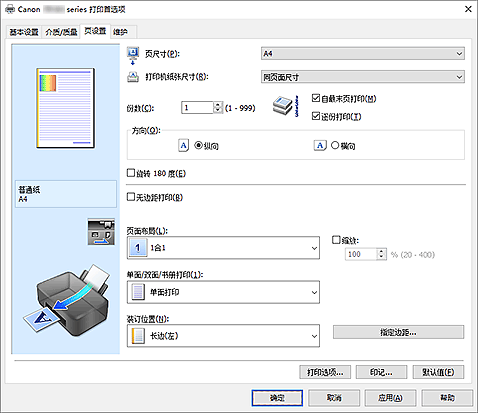Screen dimensions: 478x413
Task: Click the 1合1 layout icon
Action: [x=138, y=248]
